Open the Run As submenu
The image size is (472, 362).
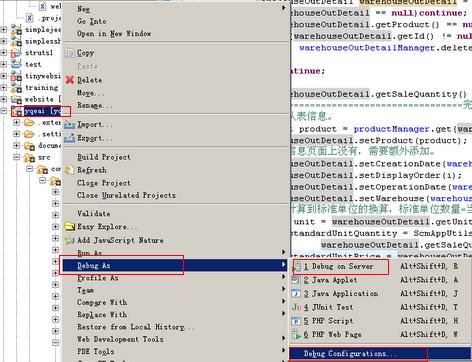[x=176, y=253]
